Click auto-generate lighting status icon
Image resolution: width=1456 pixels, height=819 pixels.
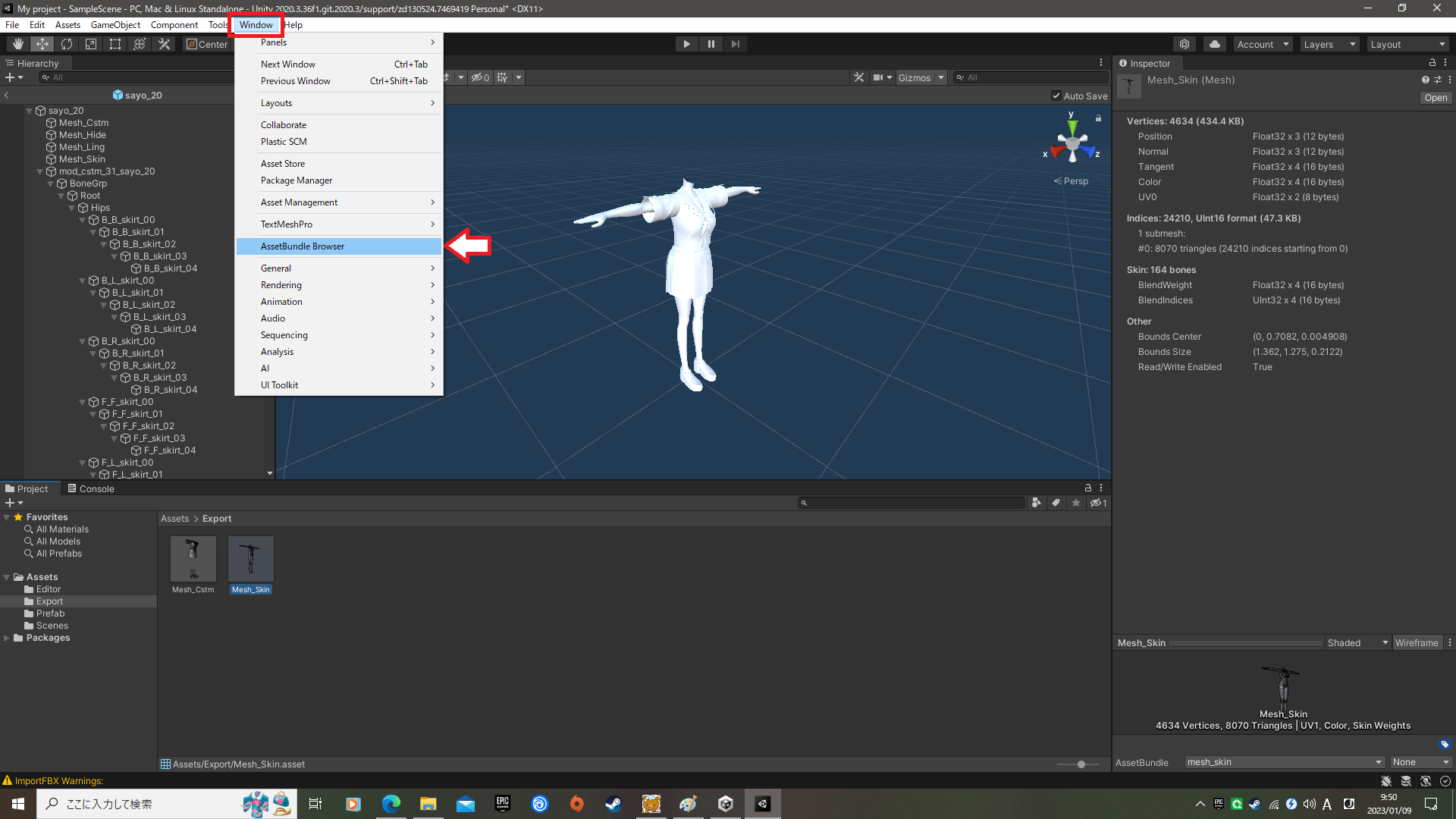coord(1426,781)
